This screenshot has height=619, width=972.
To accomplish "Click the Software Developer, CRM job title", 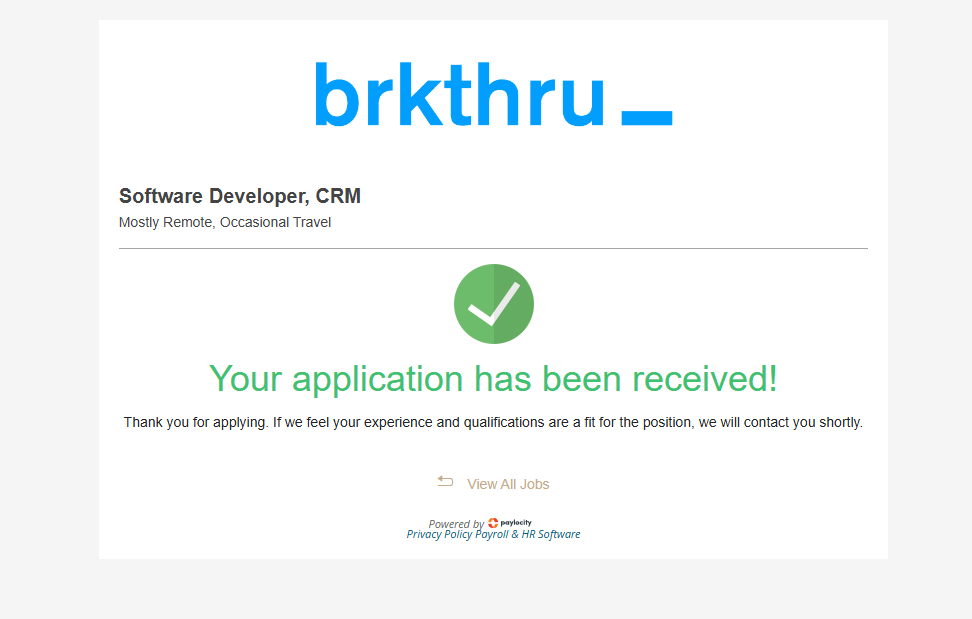I will click(239, 196).
